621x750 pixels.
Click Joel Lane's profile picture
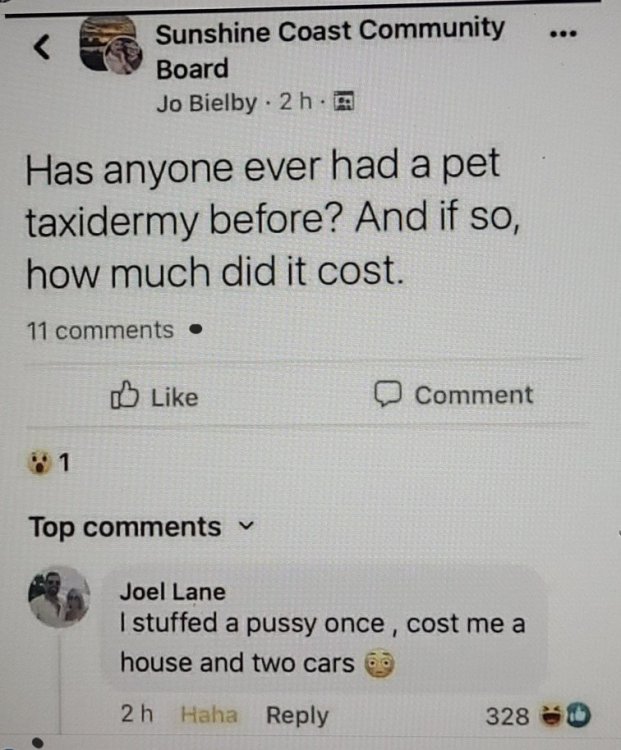(x=59, y=597)
